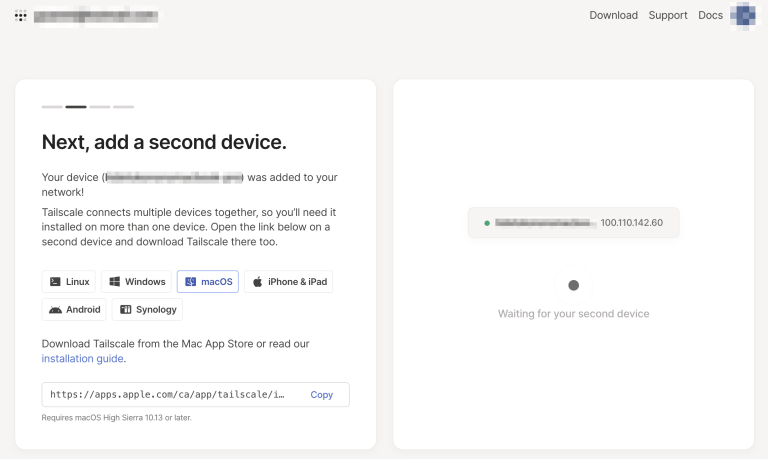768x459 pixels.
Task: Select the device entry with IP 100.110.142.60
Action: coord(573,223)
